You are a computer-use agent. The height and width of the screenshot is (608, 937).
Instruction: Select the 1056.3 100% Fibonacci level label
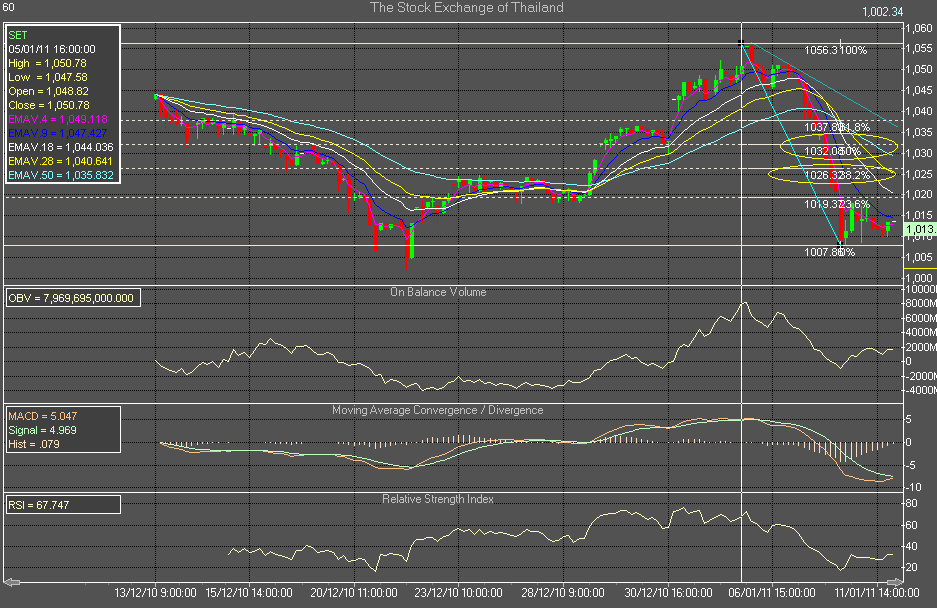click(835, 50)
